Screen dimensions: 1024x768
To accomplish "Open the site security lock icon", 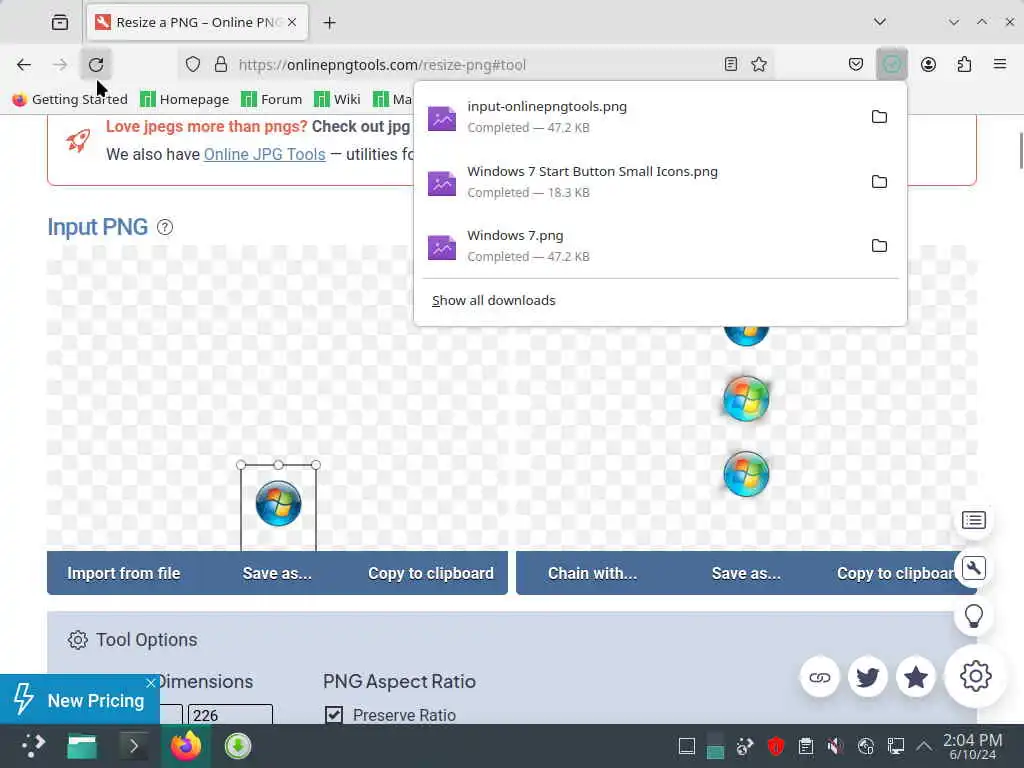I will pos(221,65).
